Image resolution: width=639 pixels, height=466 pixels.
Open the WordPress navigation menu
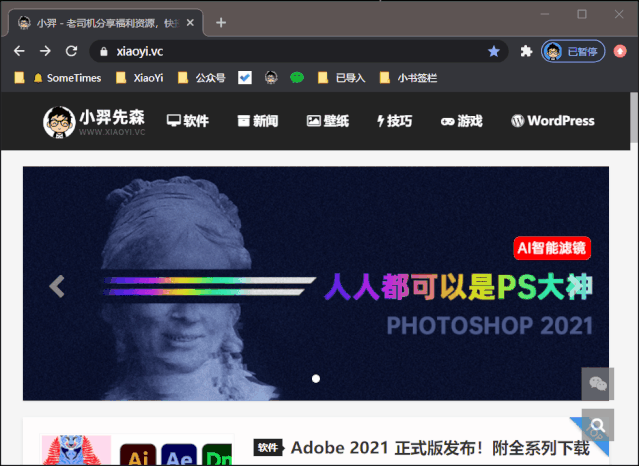point(553,121)
